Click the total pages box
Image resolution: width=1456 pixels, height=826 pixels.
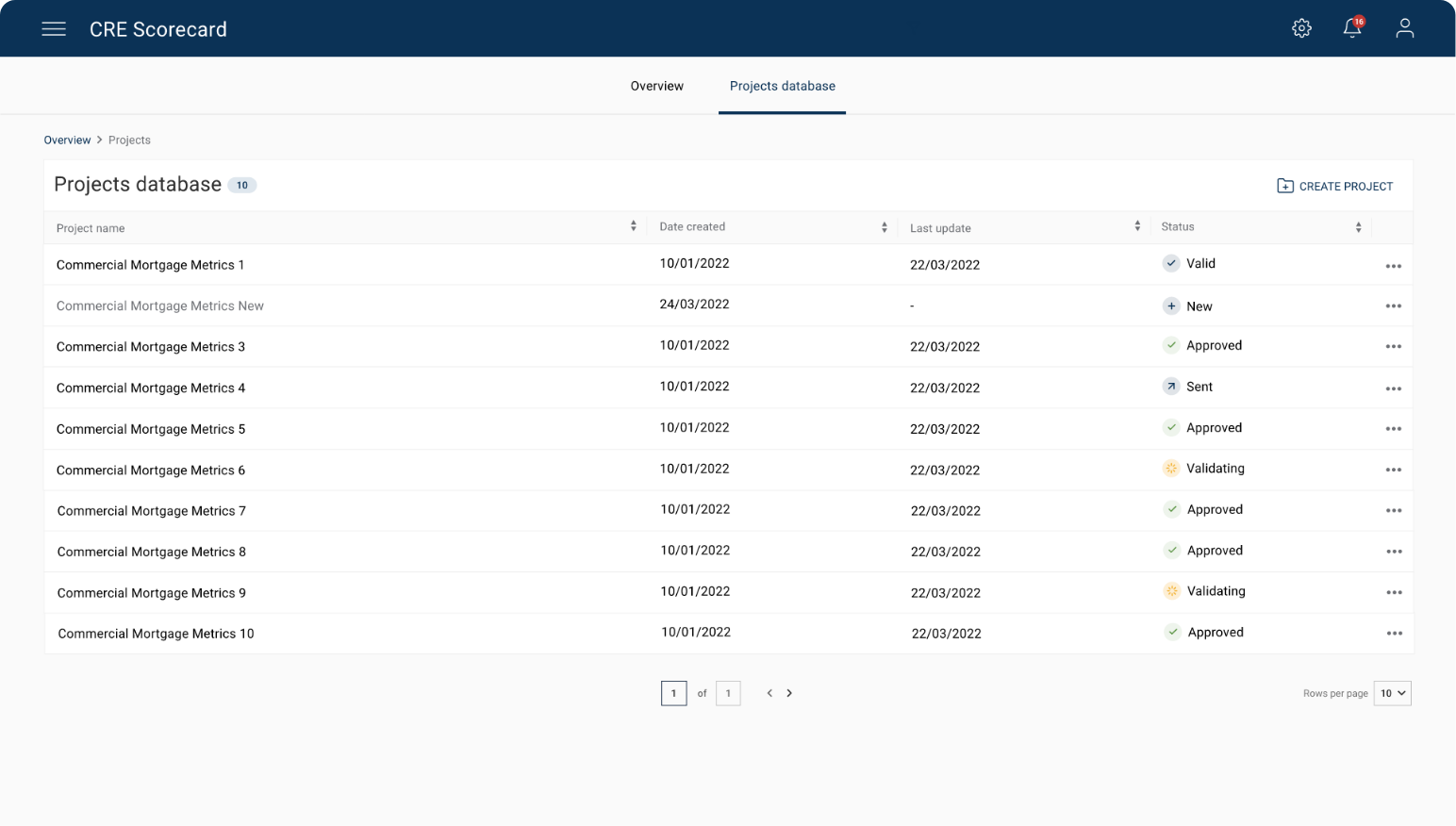[x=728, y=693]
